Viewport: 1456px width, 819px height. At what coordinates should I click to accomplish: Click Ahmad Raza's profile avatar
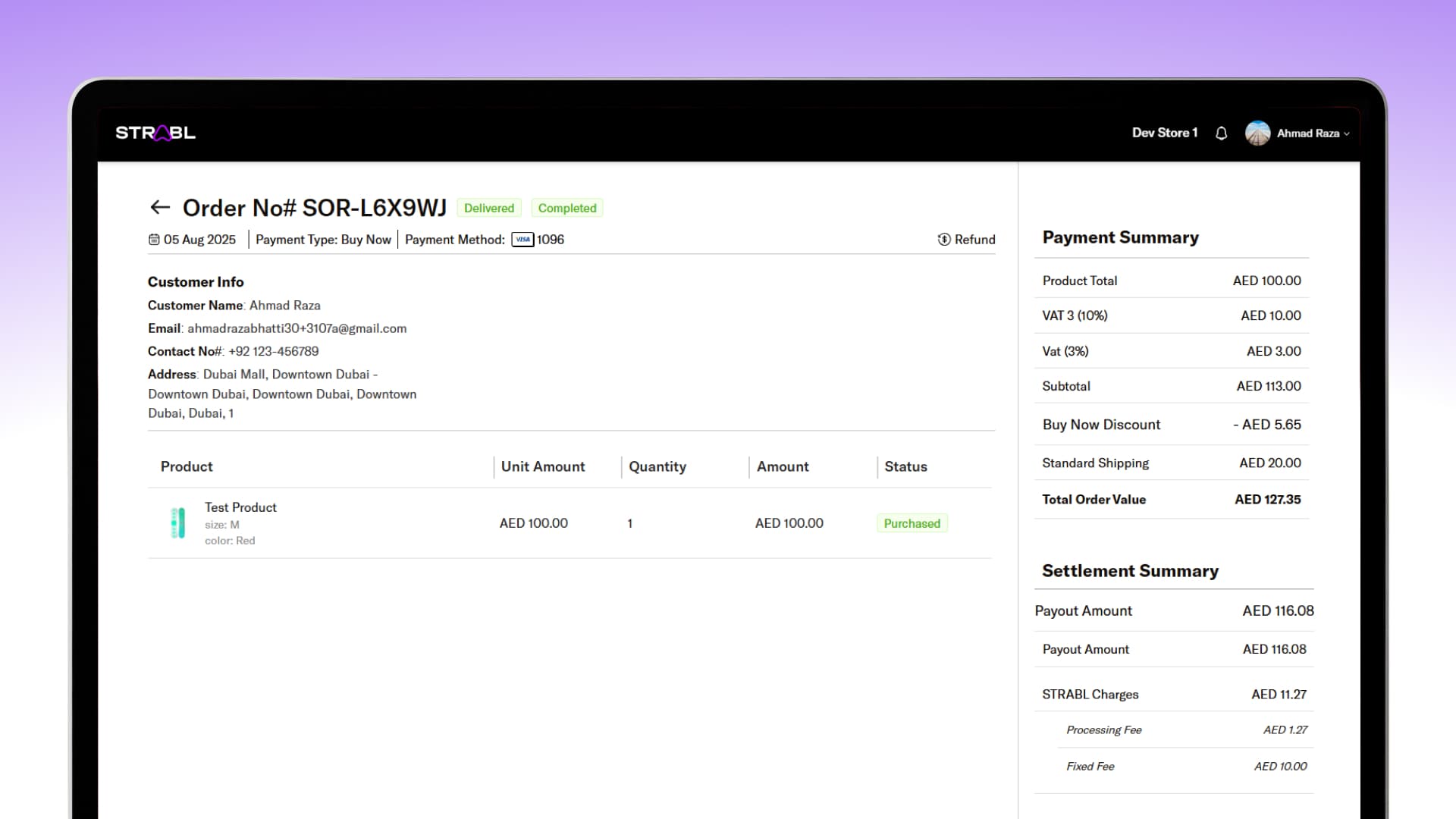(1257, 133)
